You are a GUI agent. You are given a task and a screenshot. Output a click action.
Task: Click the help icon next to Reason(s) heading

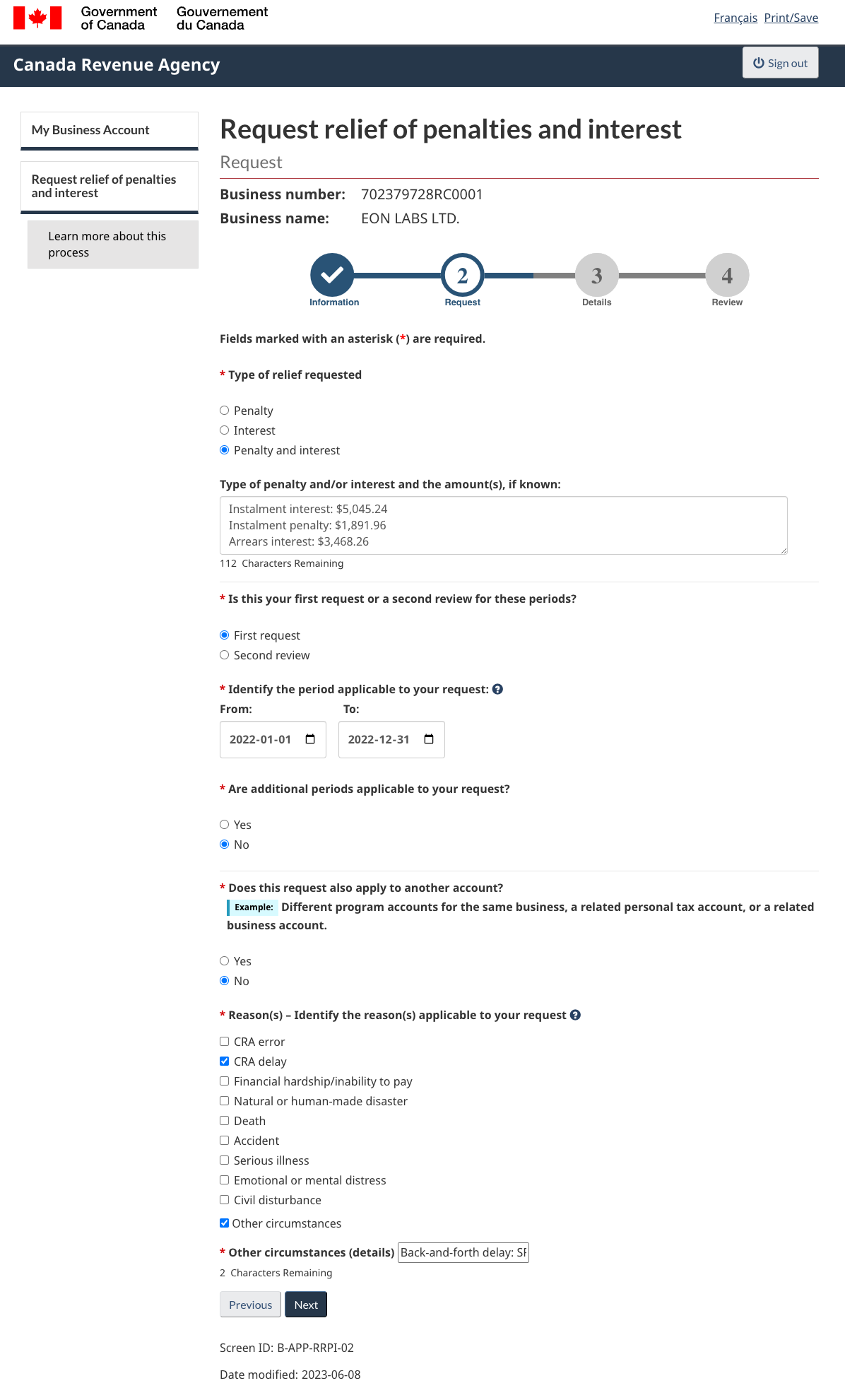click(575, 1015)
